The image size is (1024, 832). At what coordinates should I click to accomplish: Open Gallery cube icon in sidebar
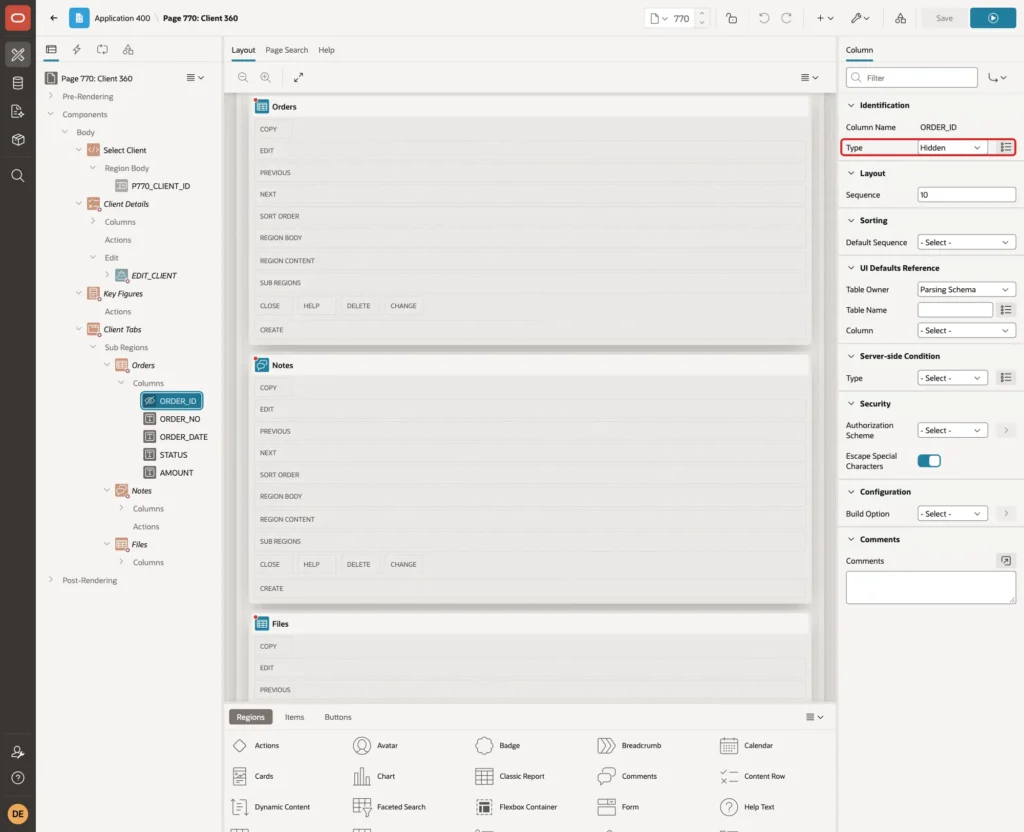(x=18, y=139)
